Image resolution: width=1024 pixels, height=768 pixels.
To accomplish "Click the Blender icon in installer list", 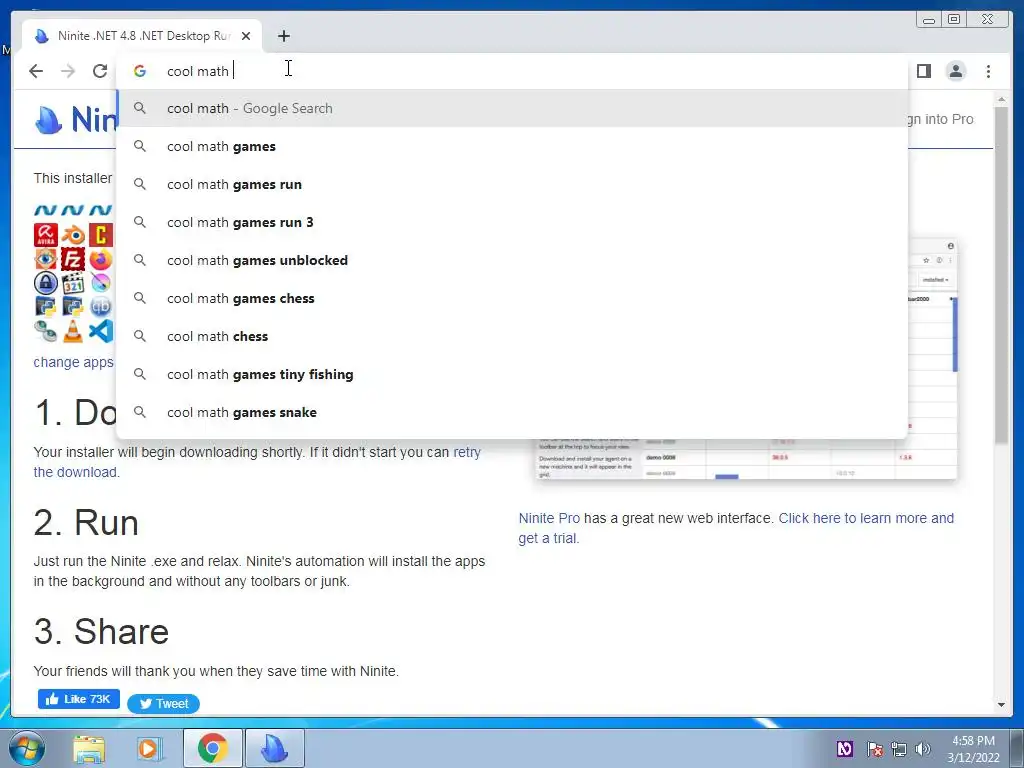I will point(73,235).
